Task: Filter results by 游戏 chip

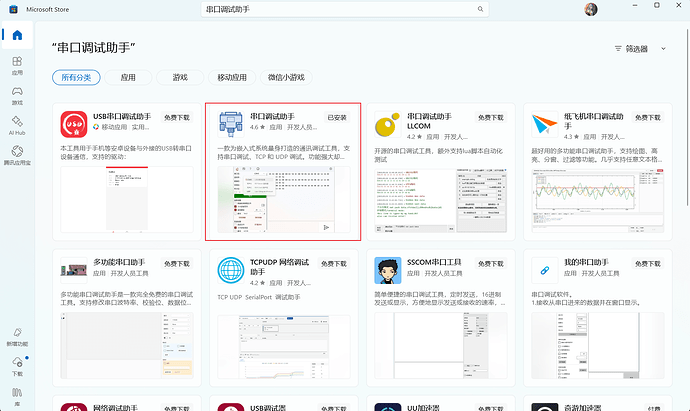Action: click(x=181, y=77)
